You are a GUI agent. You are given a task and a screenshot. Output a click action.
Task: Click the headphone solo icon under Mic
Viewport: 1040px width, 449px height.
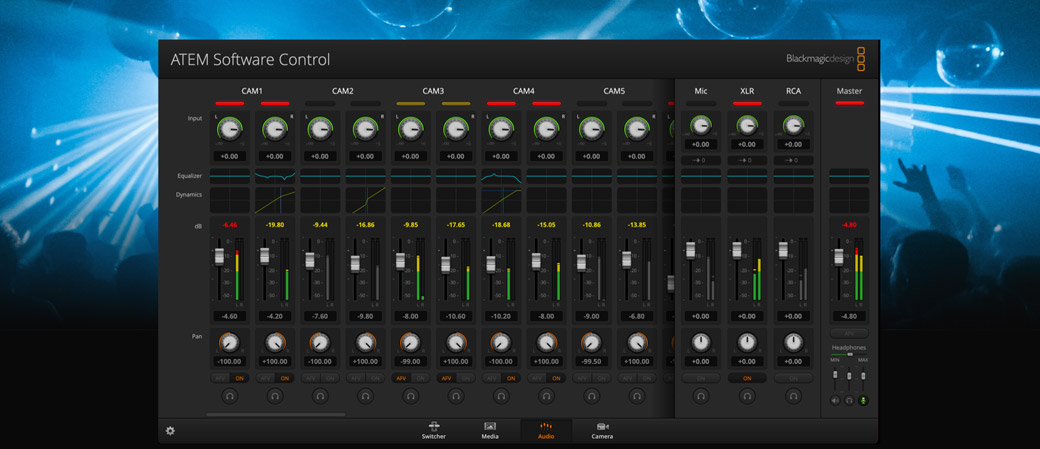tap(701, 396)
